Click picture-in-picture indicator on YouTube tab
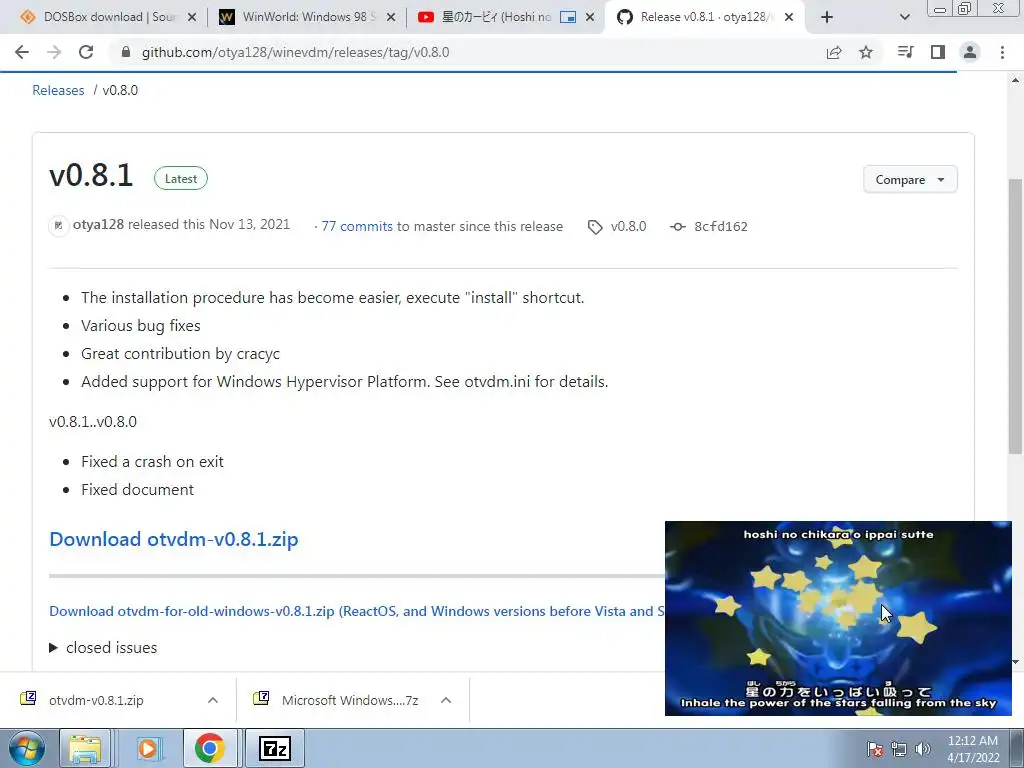 568,18
